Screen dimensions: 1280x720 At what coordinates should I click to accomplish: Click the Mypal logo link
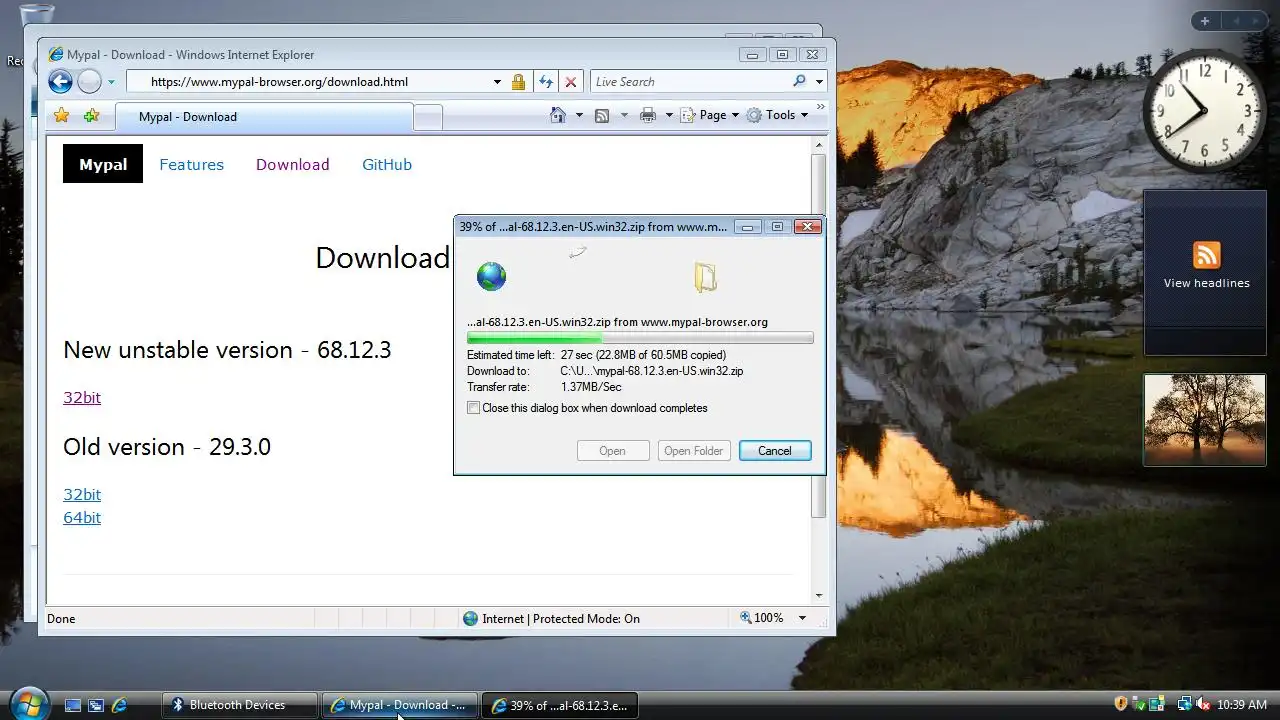[x=103, y=164]
